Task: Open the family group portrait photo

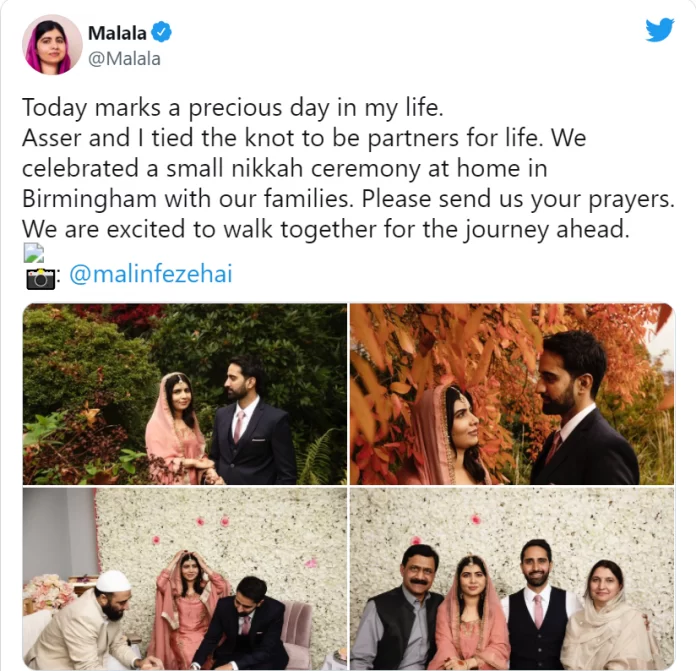Action: click(x=512, y=578)
